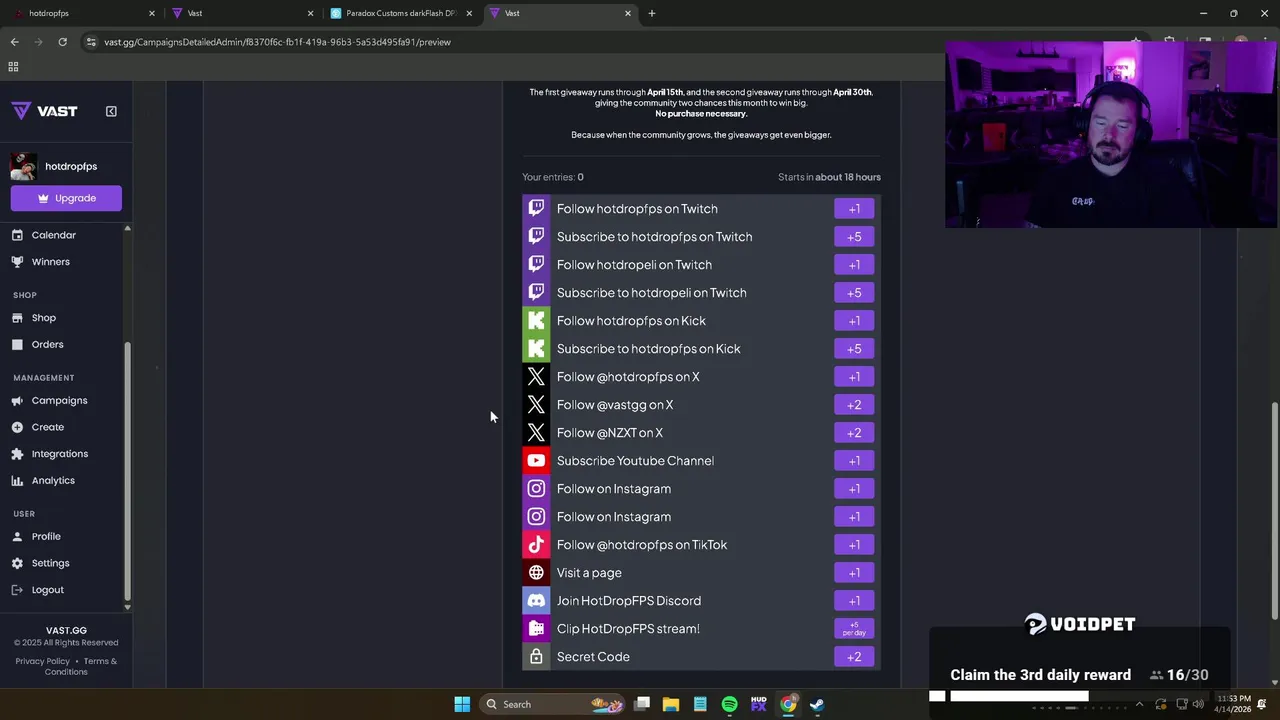
Task: Click the Follow hotdropeli on Twitch text
Action: tap(634, 265)
